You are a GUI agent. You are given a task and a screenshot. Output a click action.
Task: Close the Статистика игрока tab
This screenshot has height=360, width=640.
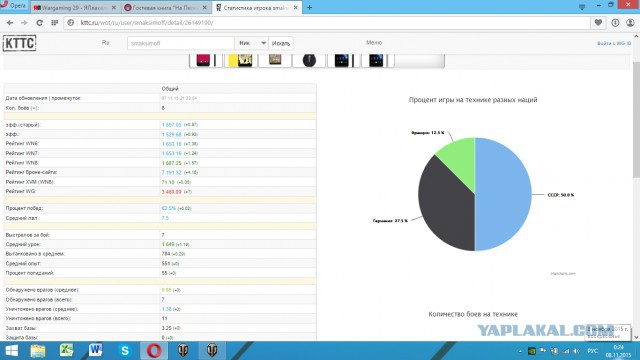296,7
